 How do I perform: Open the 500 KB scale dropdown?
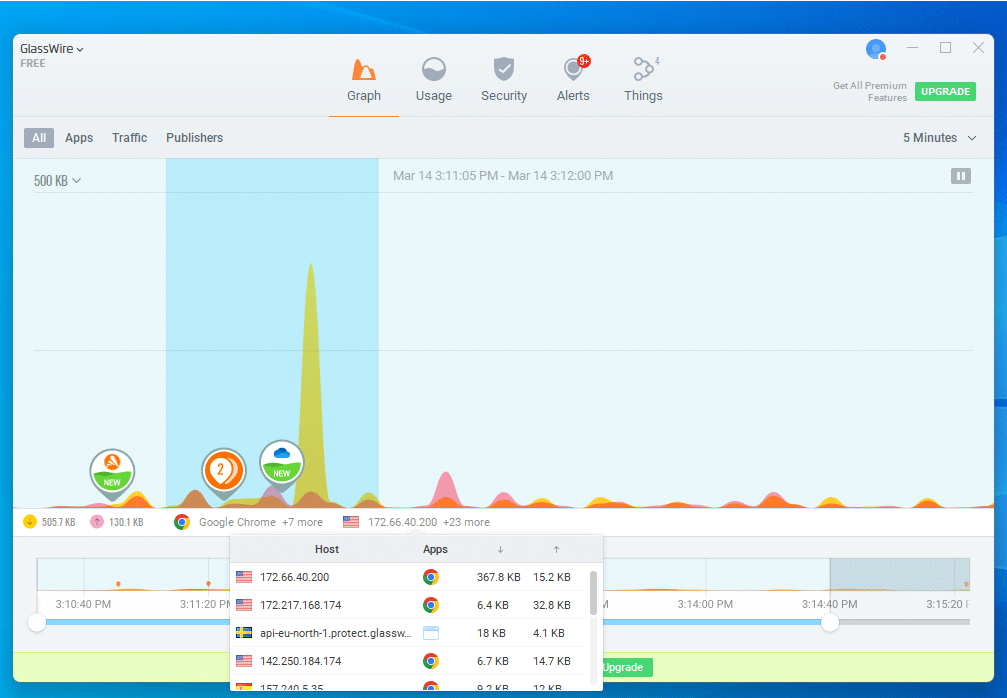click(57, 180)
